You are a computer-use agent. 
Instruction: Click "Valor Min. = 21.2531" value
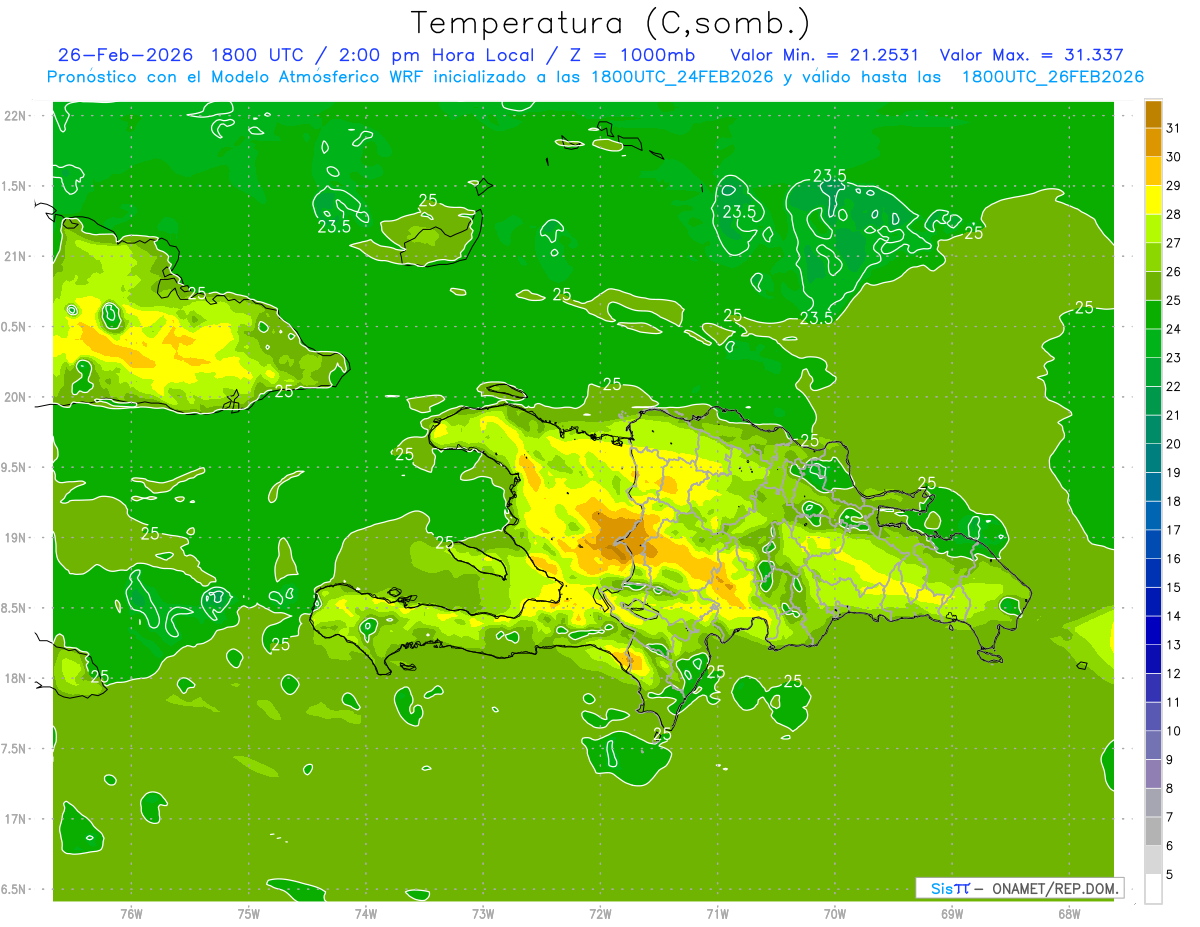click(x=825, y=55)
